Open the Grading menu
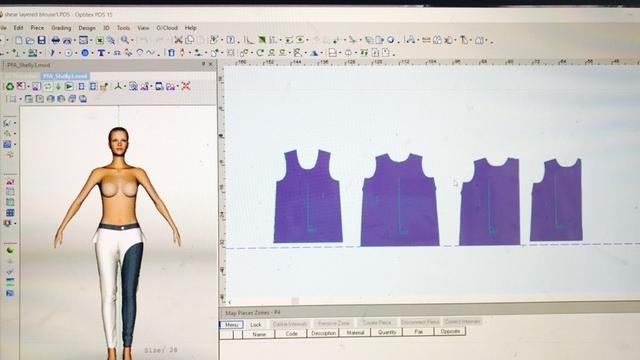 point(61,28)
